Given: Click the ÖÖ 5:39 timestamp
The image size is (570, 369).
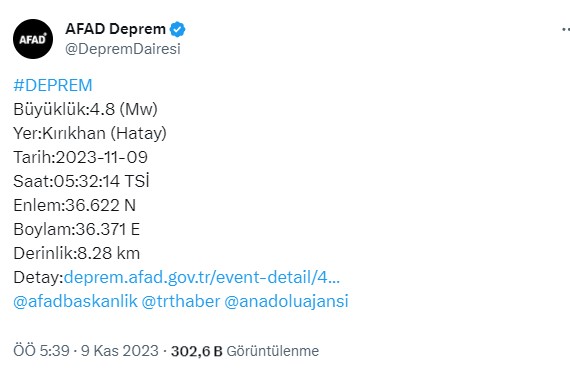Looking at the screenshot, I should point(41,351).
